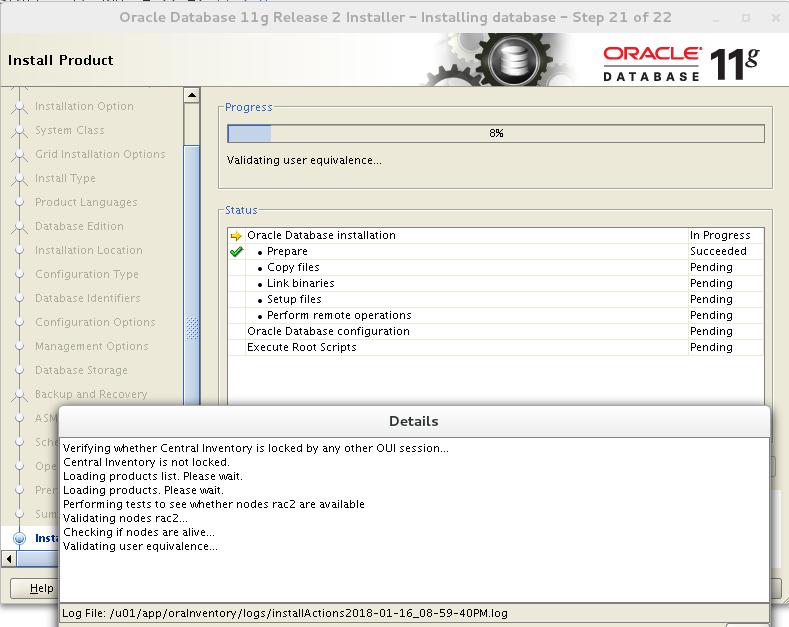Click the installer window title bar
The height and width of the screenshot is (627, 789).
[394, 18]
